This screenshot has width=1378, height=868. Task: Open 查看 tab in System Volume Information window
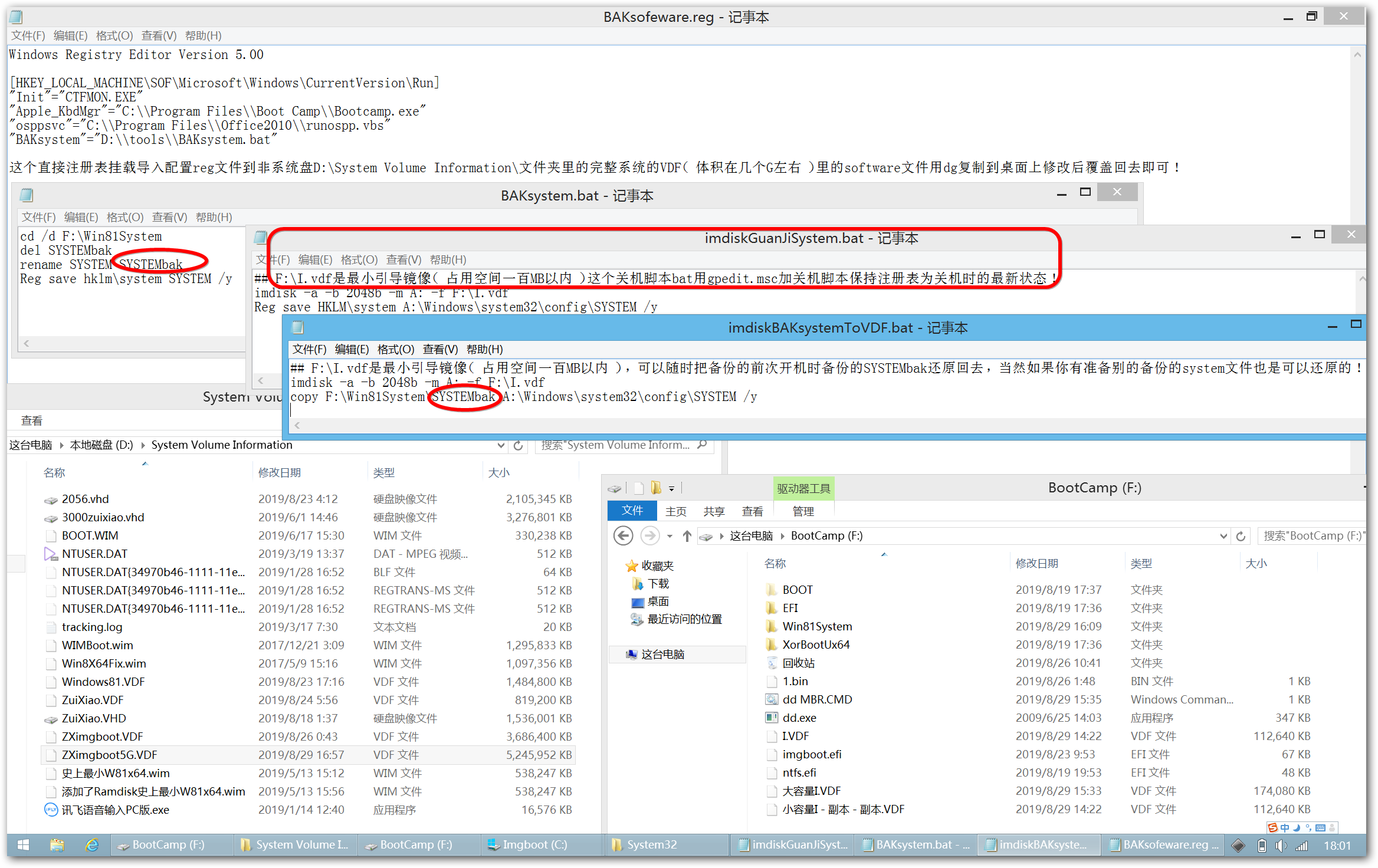tap(32, 420)
